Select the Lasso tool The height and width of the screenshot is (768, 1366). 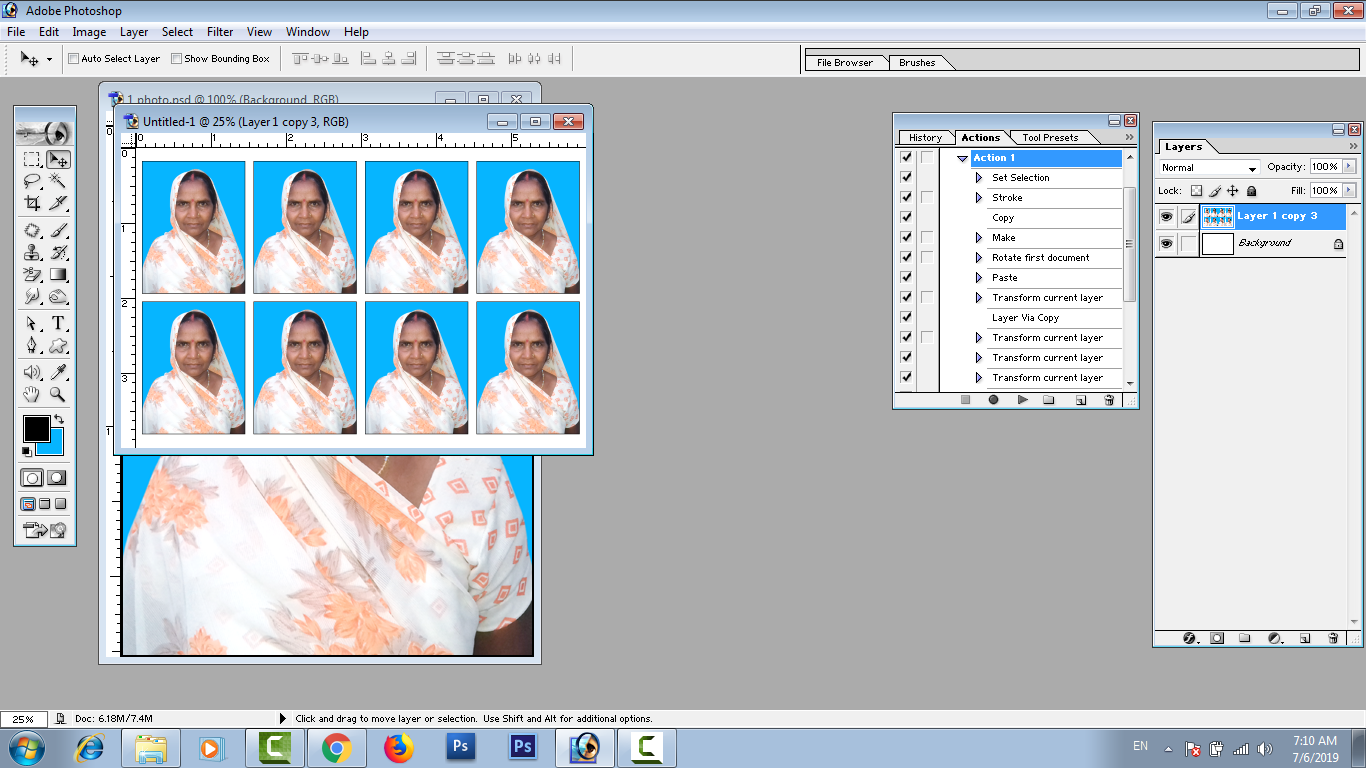(x=32, y=181)
